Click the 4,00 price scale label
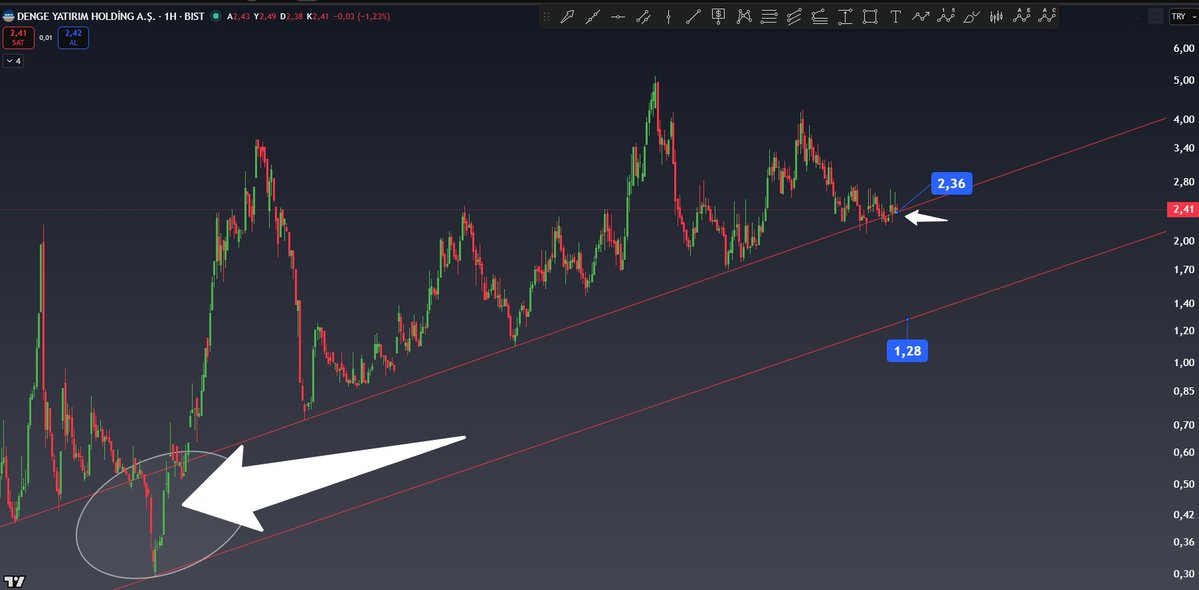This screenshot has width=1199, height=590. [x=1184, y=119]
